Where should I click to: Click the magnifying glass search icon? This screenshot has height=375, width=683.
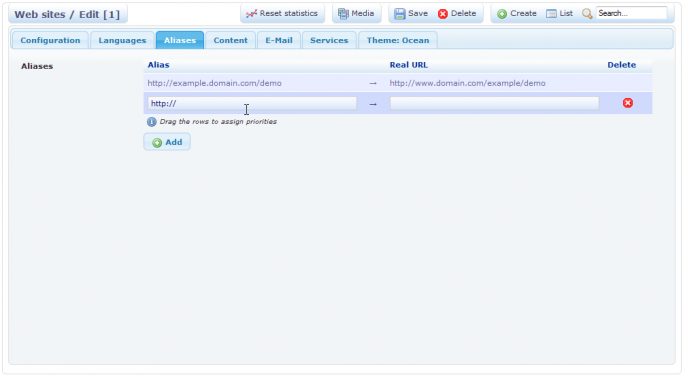587,14
